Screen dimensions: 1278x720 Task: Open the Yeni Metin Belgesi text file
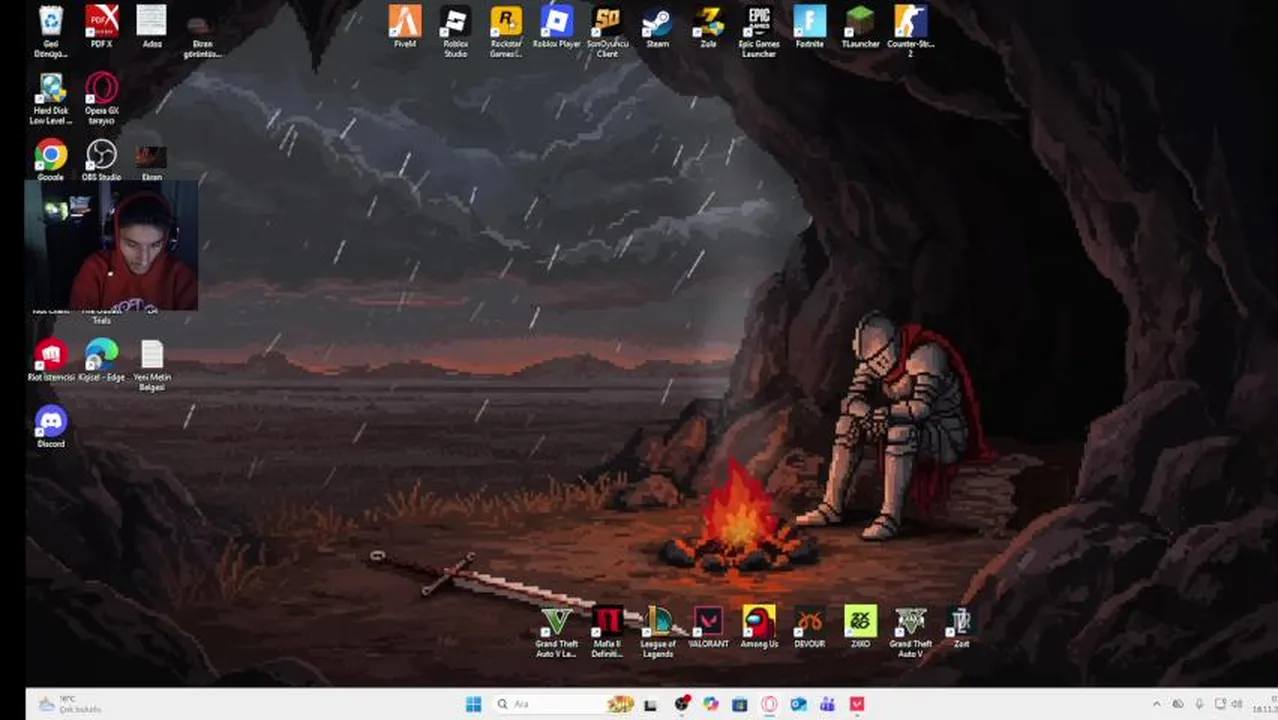pos(152,366)
